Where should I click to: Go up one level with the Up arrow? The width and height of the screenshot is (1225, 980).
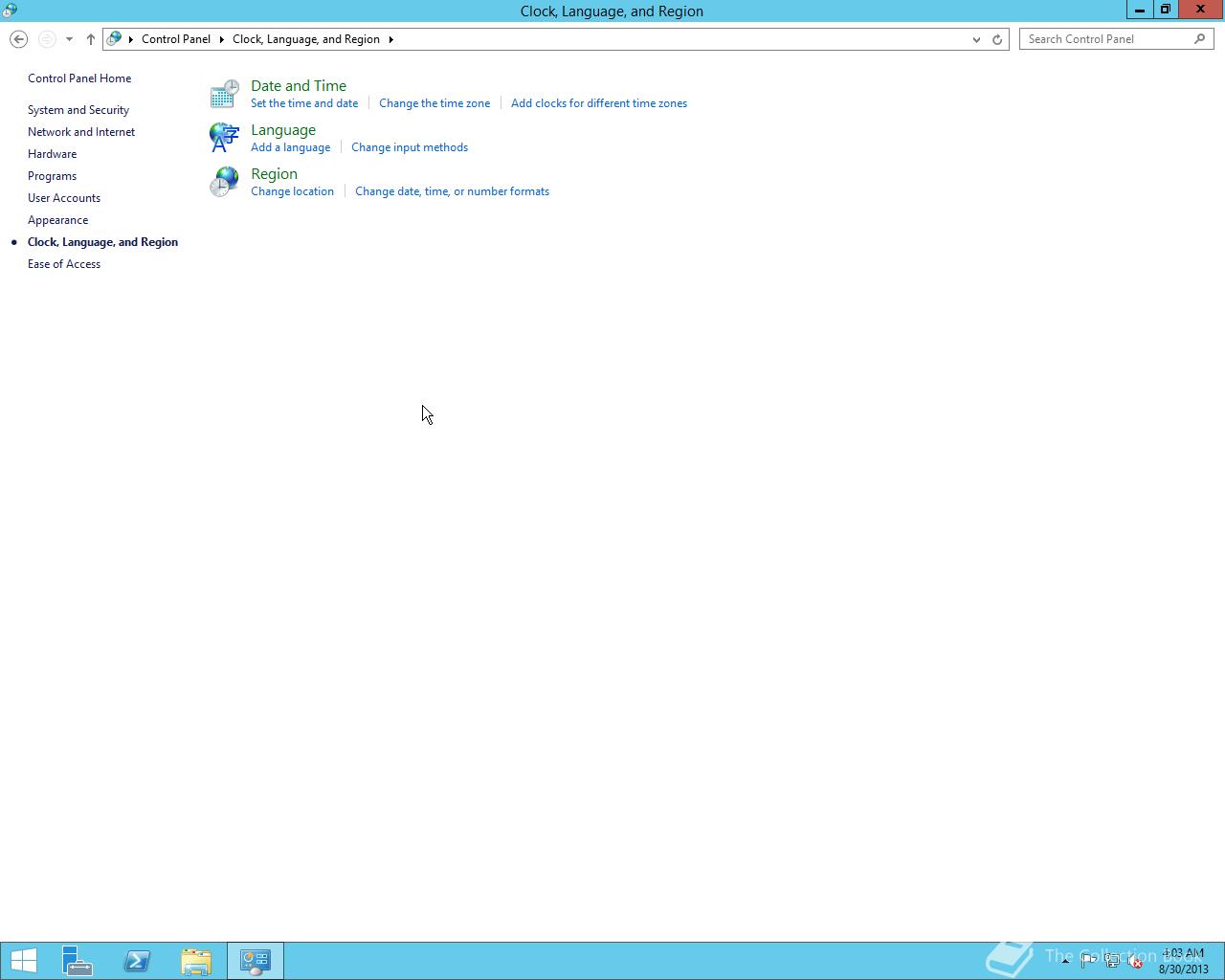pos(90,39)
